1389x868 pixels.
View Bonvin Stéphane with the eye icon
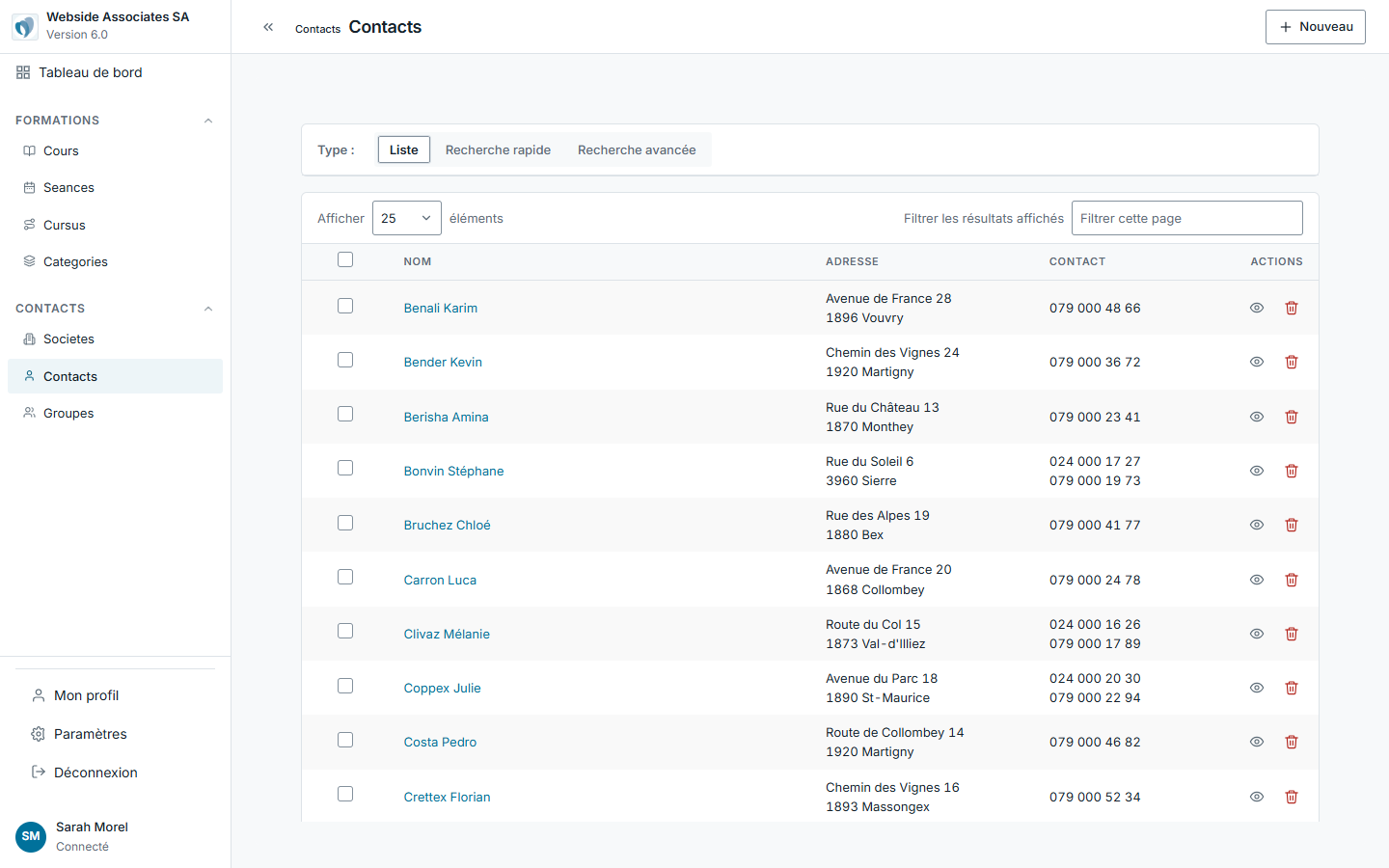(1257, 471)
